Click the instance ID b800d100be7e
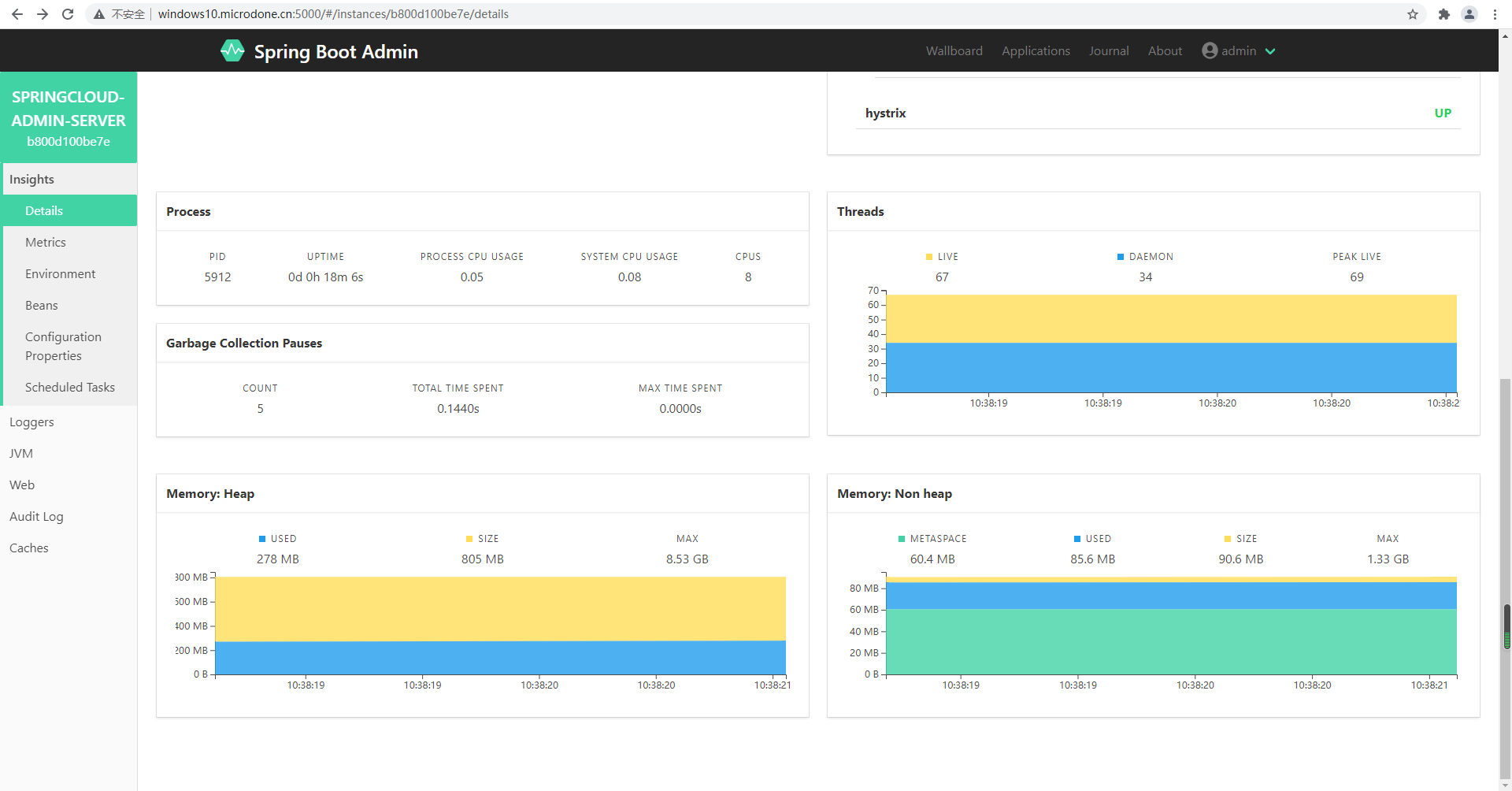Screen dimensions: 1512x791 [x=69, y=142]
